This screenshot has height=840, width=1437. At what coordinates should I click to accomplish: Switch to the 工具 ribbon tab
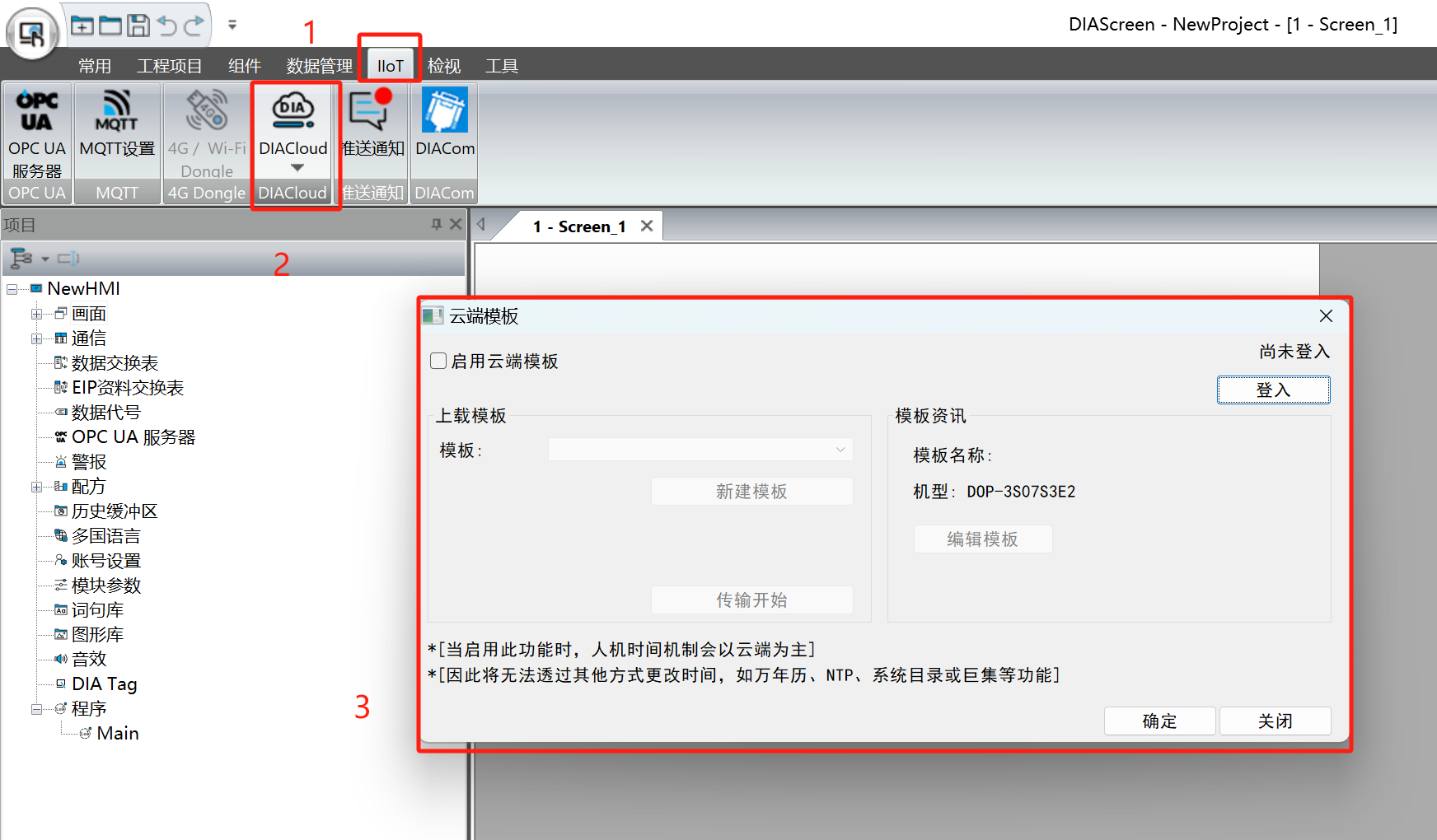tap(502, 66)
